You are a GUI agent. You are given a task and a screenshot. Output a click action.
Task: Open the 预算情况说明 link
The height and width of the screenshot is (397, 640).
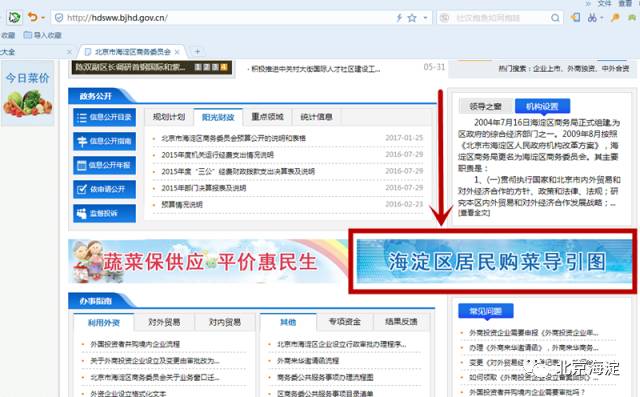(x=182, y=205)
